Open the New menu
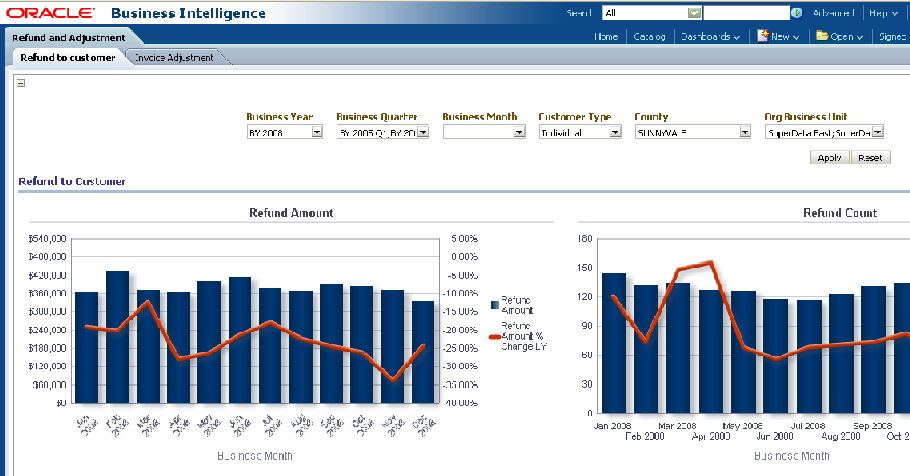 point(785,37)
